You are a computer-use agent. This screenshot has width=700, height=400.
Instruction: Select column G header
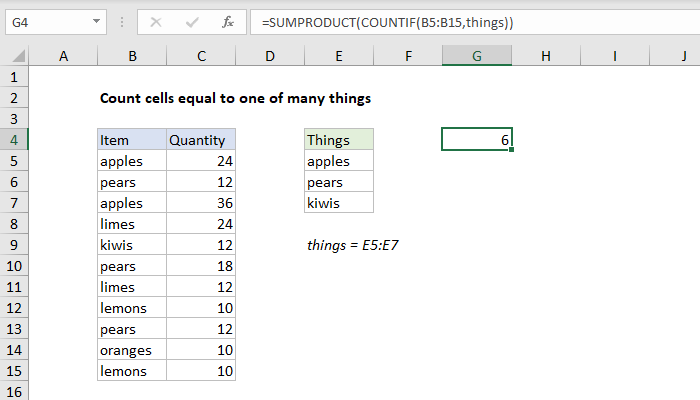[x=477, y=56]
